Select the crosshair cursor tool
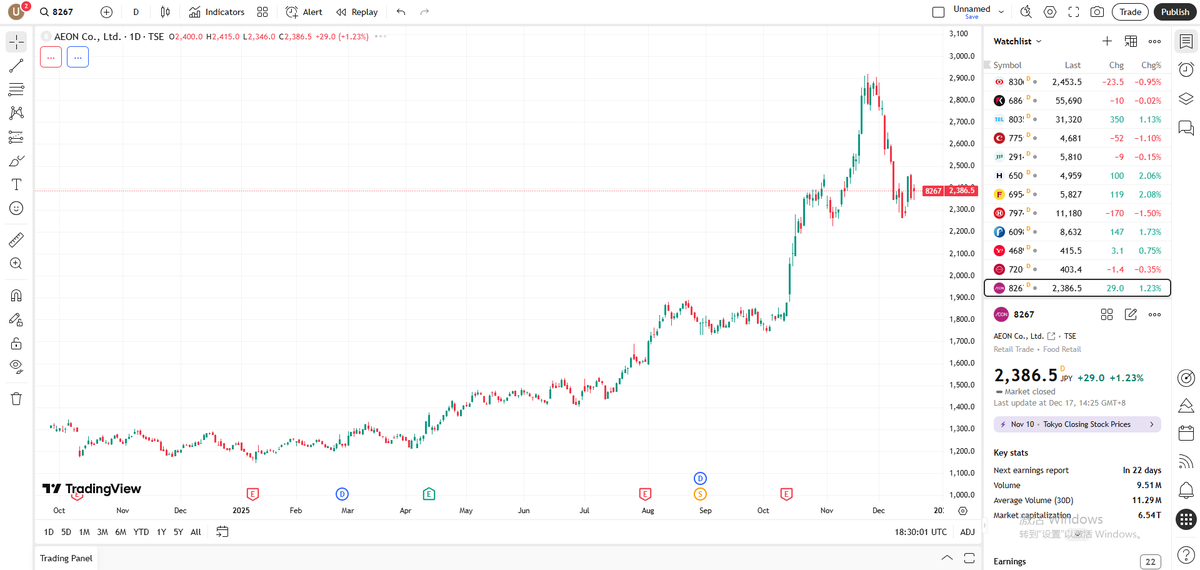 click(x=16, y=42)
